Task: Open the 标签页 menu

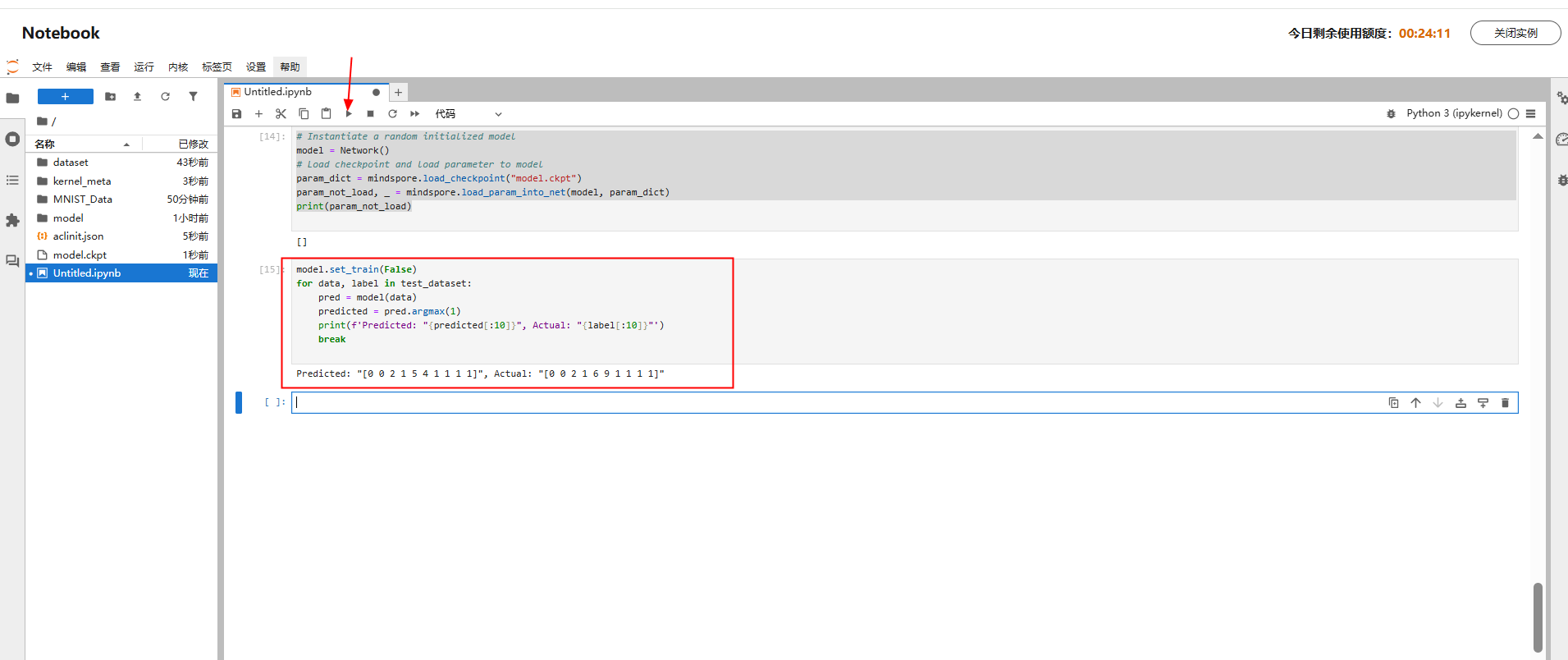Action: (217, 67)
